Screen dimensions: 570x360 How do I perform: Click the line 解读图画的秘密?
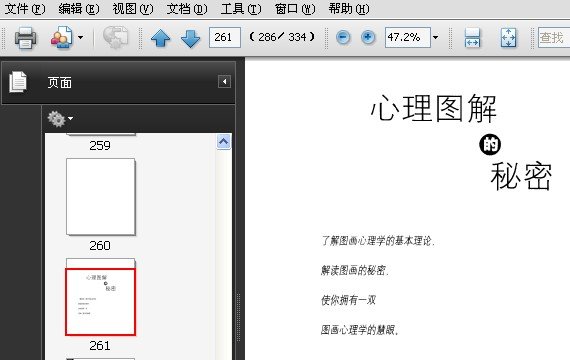coord(355,270)
